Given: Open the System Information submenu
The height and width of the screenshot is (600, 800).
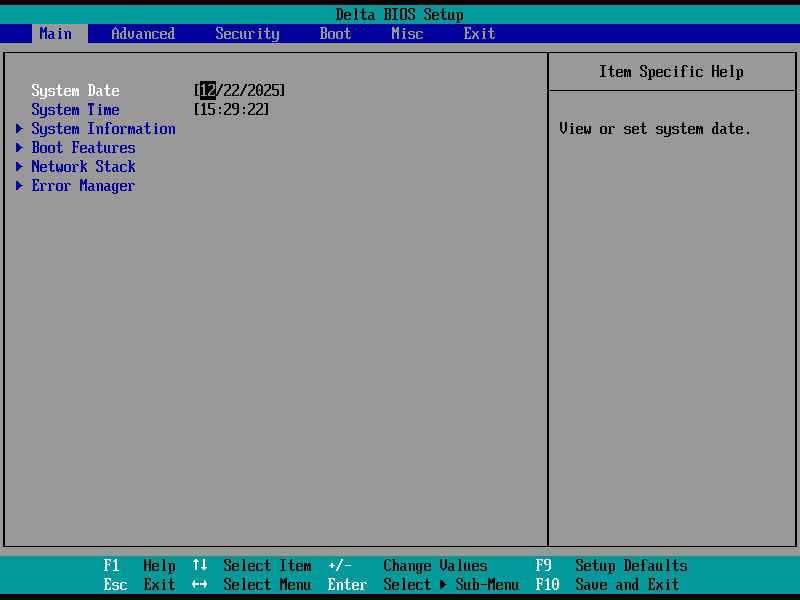Looking at the screenshot, I should 104,129.
